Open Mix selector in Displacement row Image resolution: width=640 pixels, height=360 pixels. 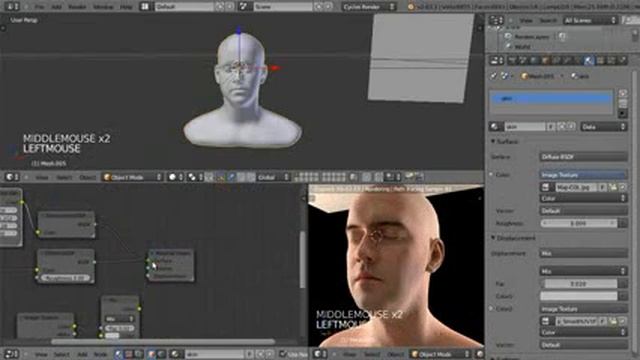coord(584,253)
